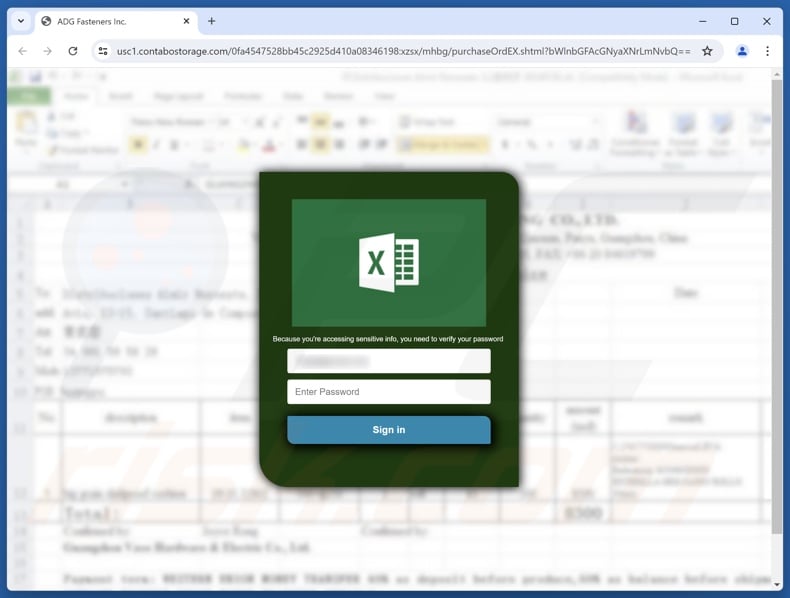The width and height of the screenshot is (790, 598).
Task: Click the verify your password message
Action: click(388, 339)
